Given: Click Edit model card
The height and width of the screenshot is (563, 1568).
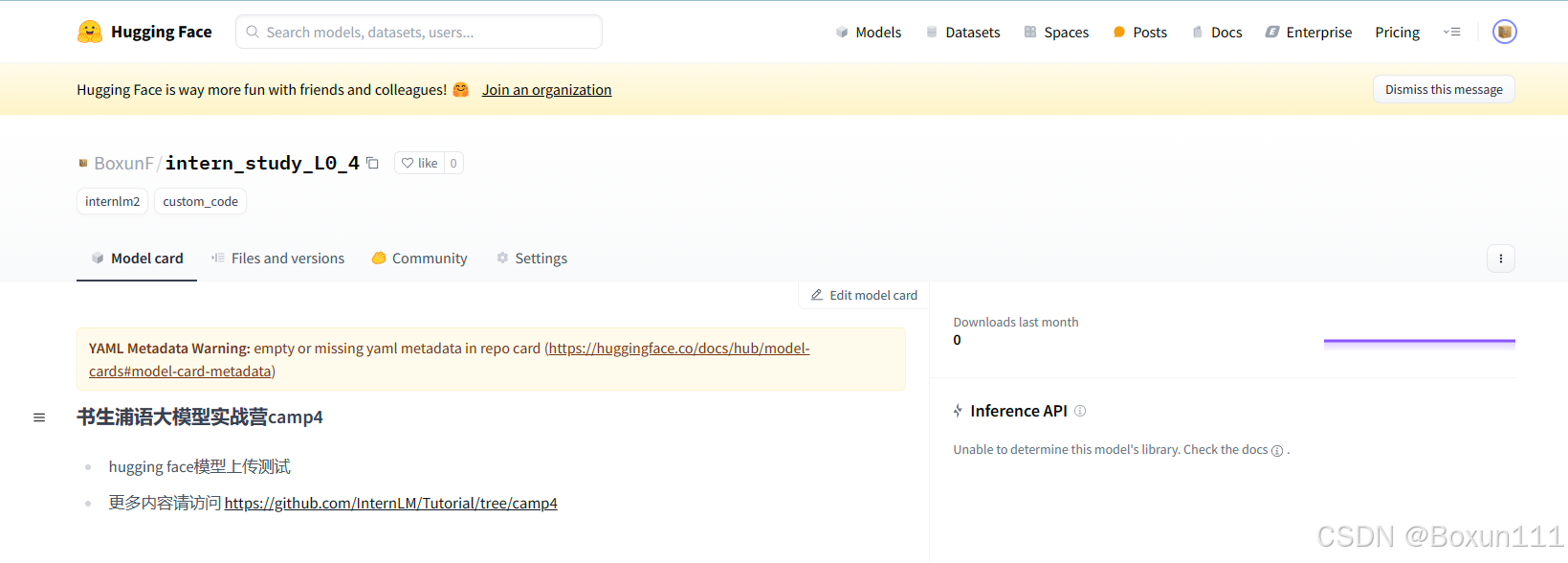Looking at the screenshot, I should tap(864, 295).
